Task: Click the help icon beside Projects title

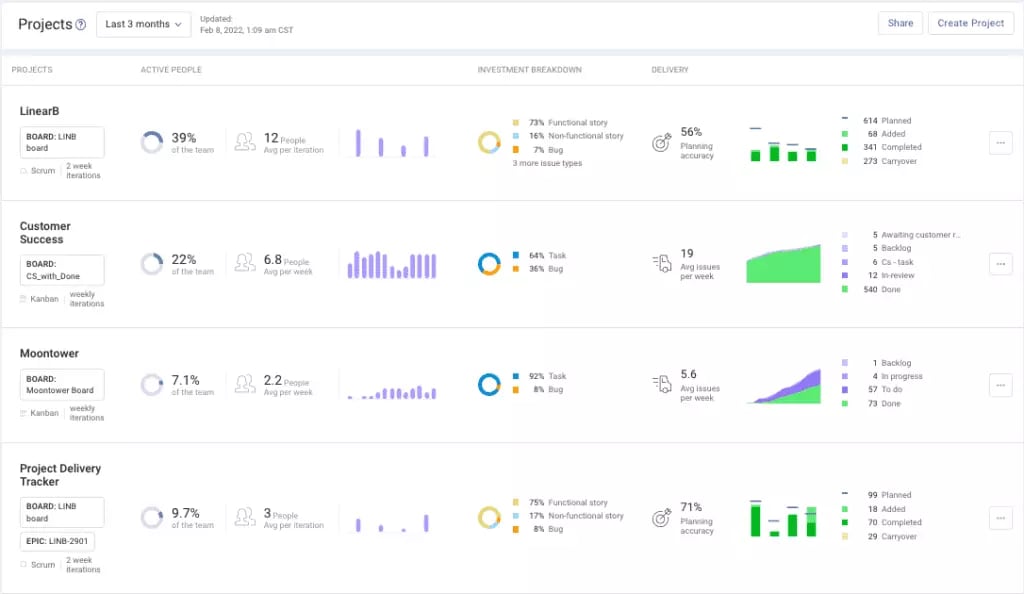Action: tap(80, 25)
